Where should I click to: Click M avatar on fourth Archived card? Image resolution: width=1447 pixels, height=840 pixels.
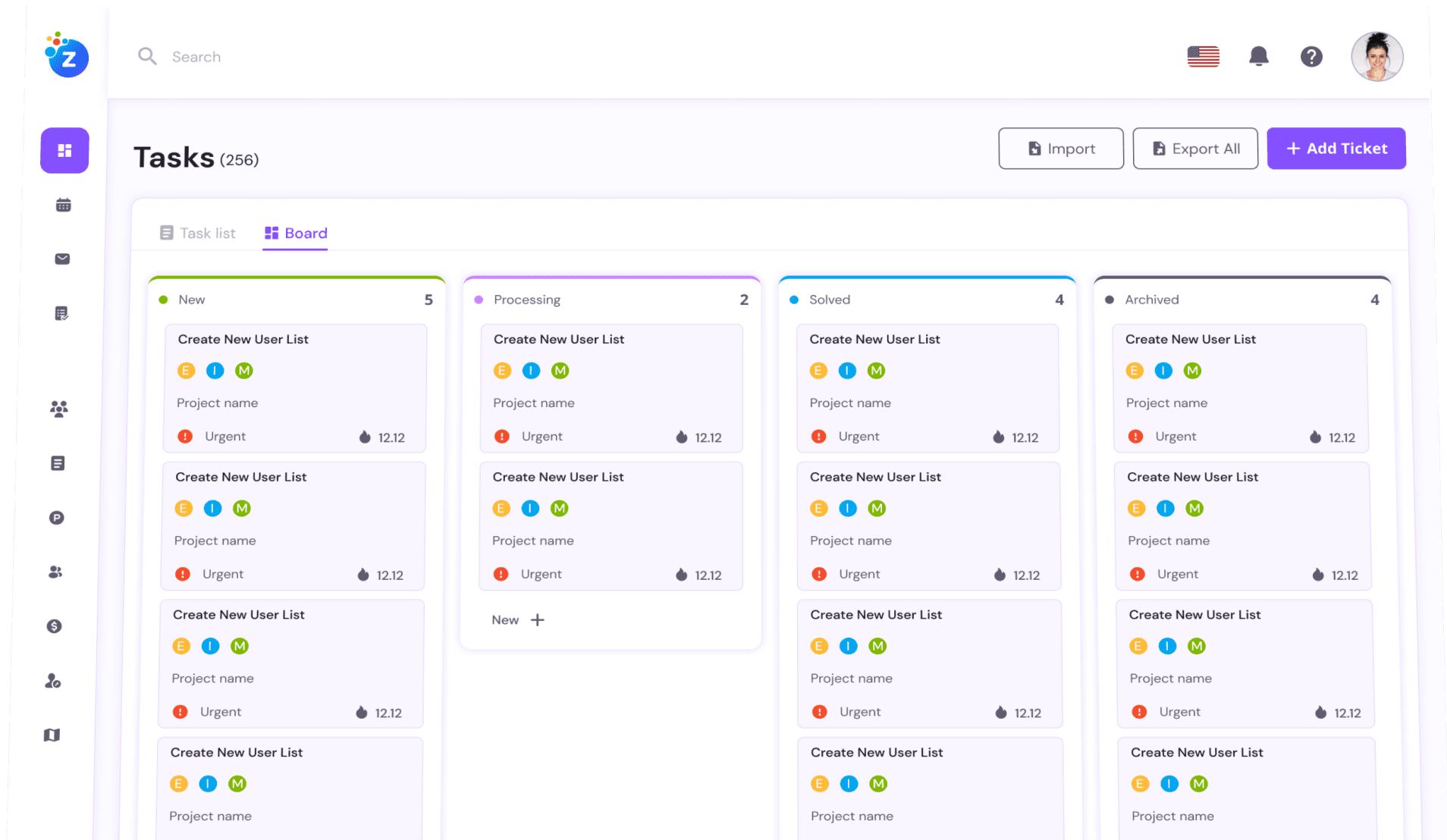click(1199, 784)
